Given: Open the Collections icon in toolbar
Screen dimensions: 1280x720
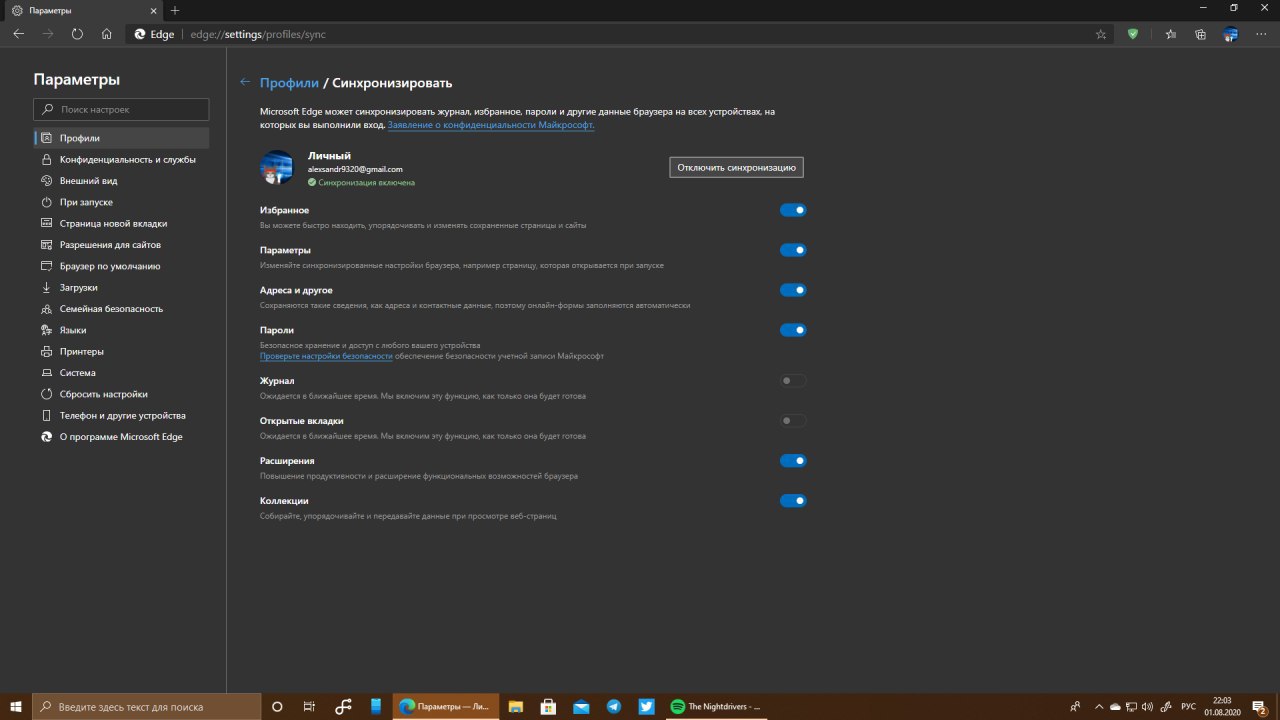Looking at the screenshot, I should pyautogui.click(x=1201, y=34).
